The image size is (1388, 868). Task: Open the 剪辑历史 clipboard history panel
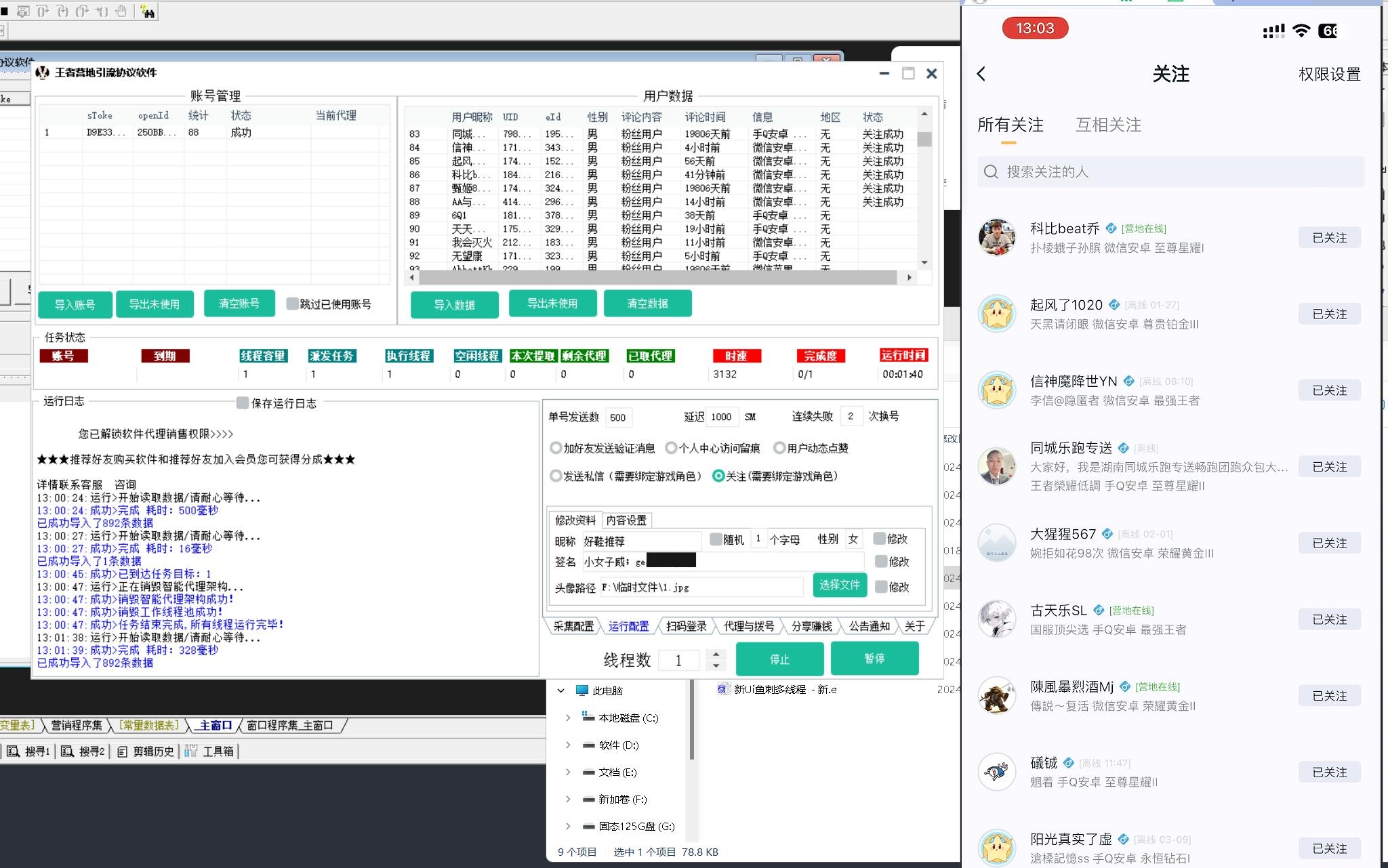(x=146, y=751)
